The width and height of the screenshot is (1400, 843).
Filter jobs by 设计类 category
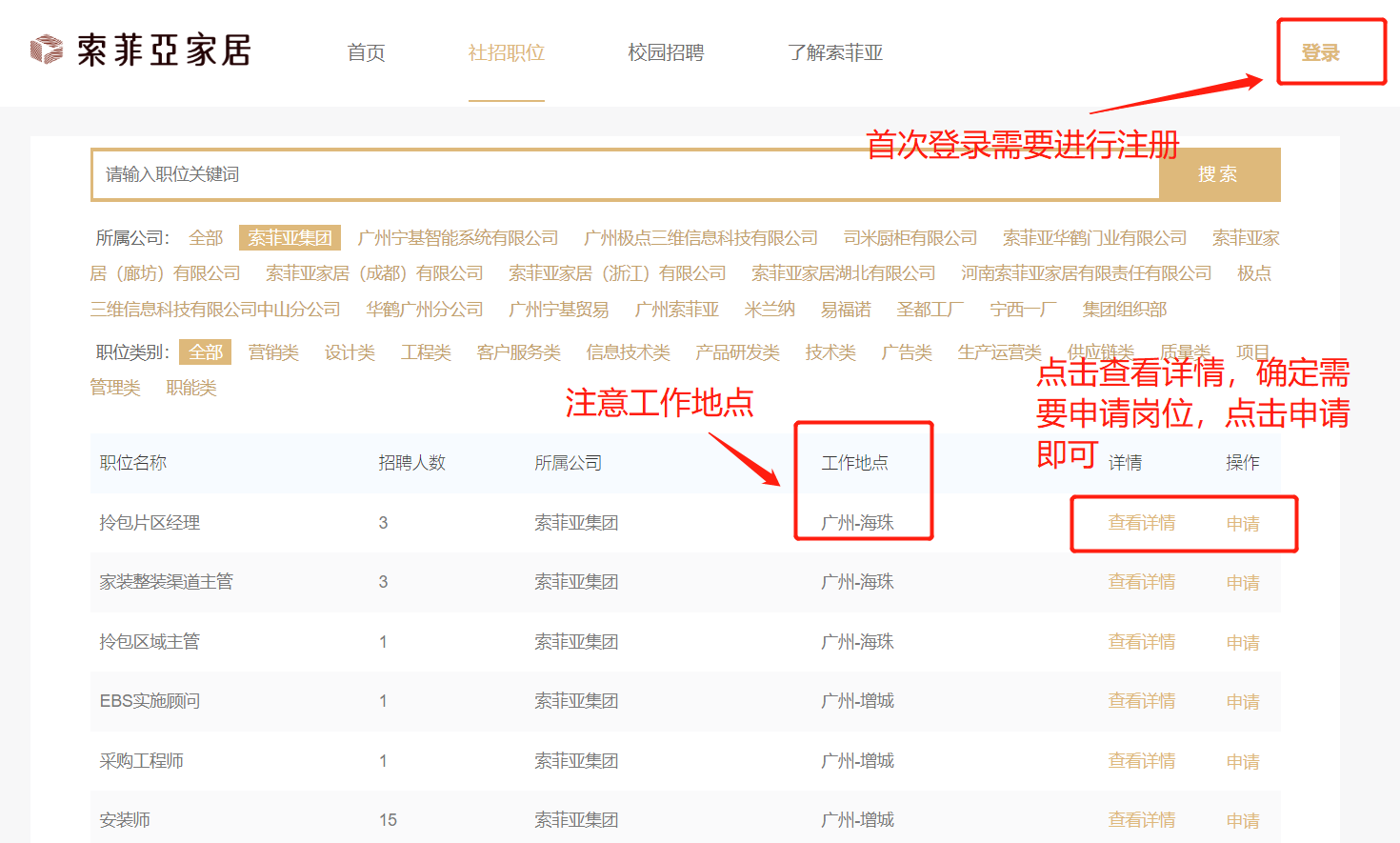(350, 352)
